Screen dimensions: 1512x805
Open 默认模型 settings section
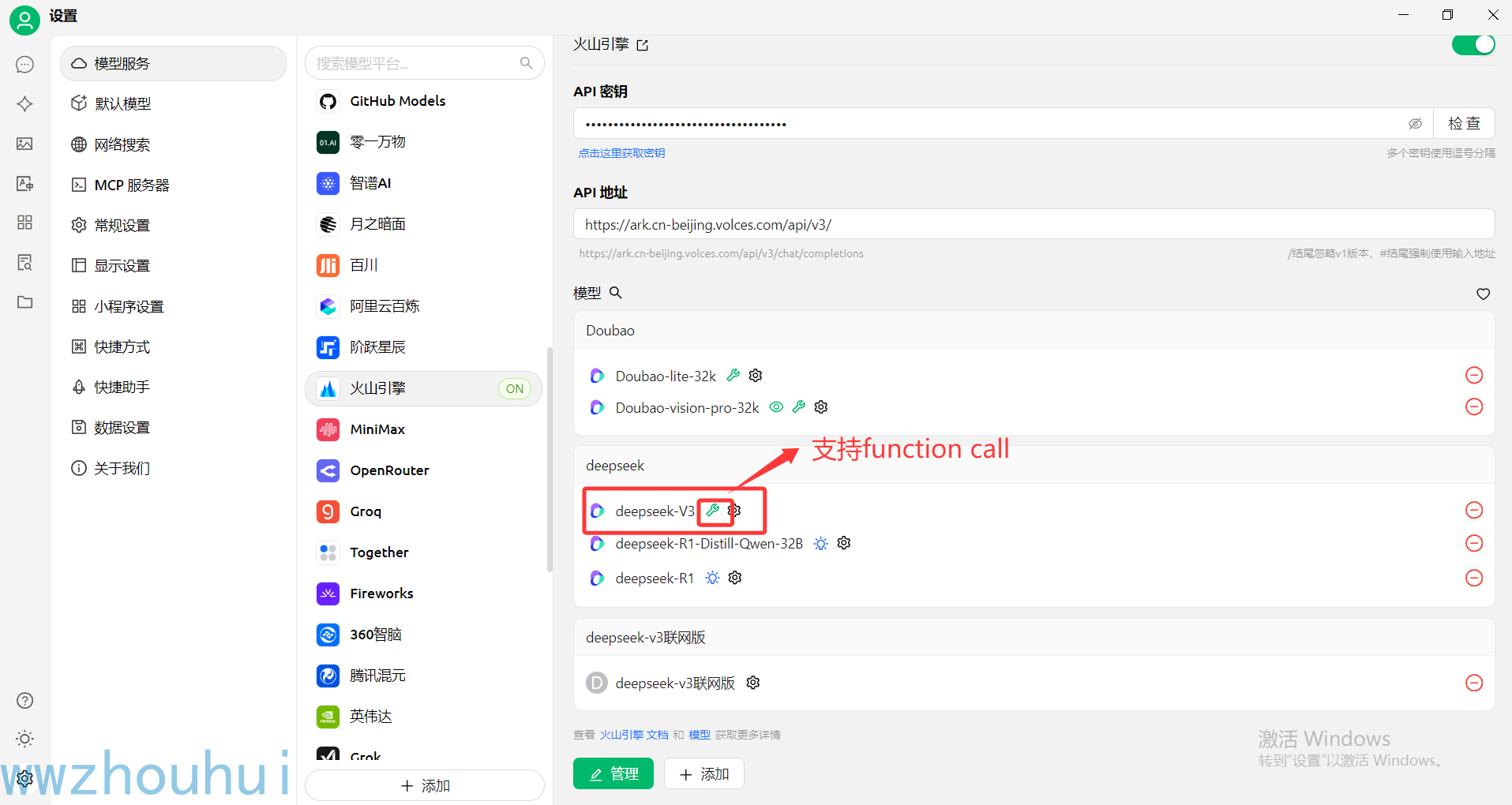tap(173, 103)
